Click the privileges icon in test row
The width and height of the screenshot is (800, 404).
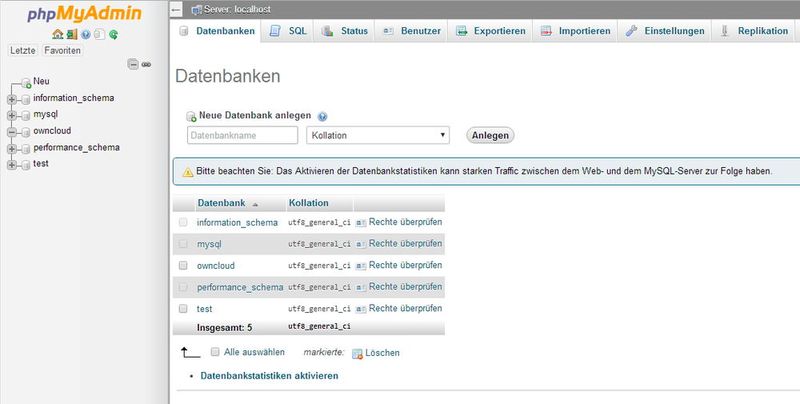pos(361,309)
